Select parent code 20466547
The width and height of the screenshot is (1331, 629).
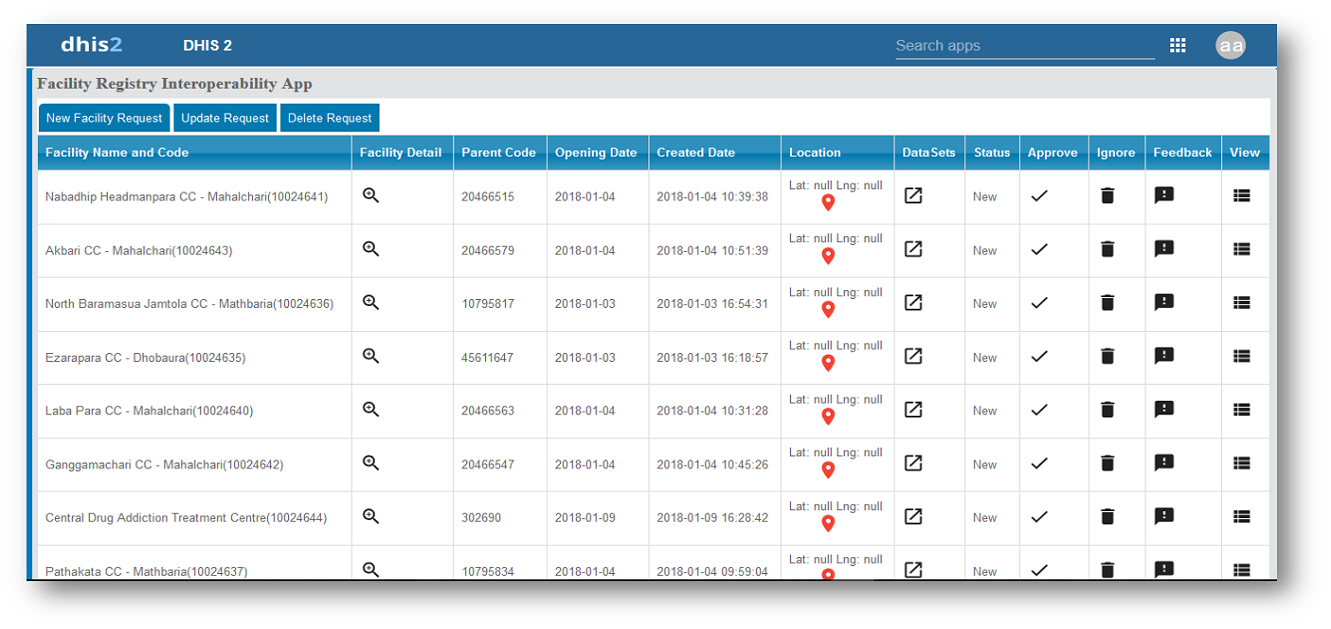[488, 465]
